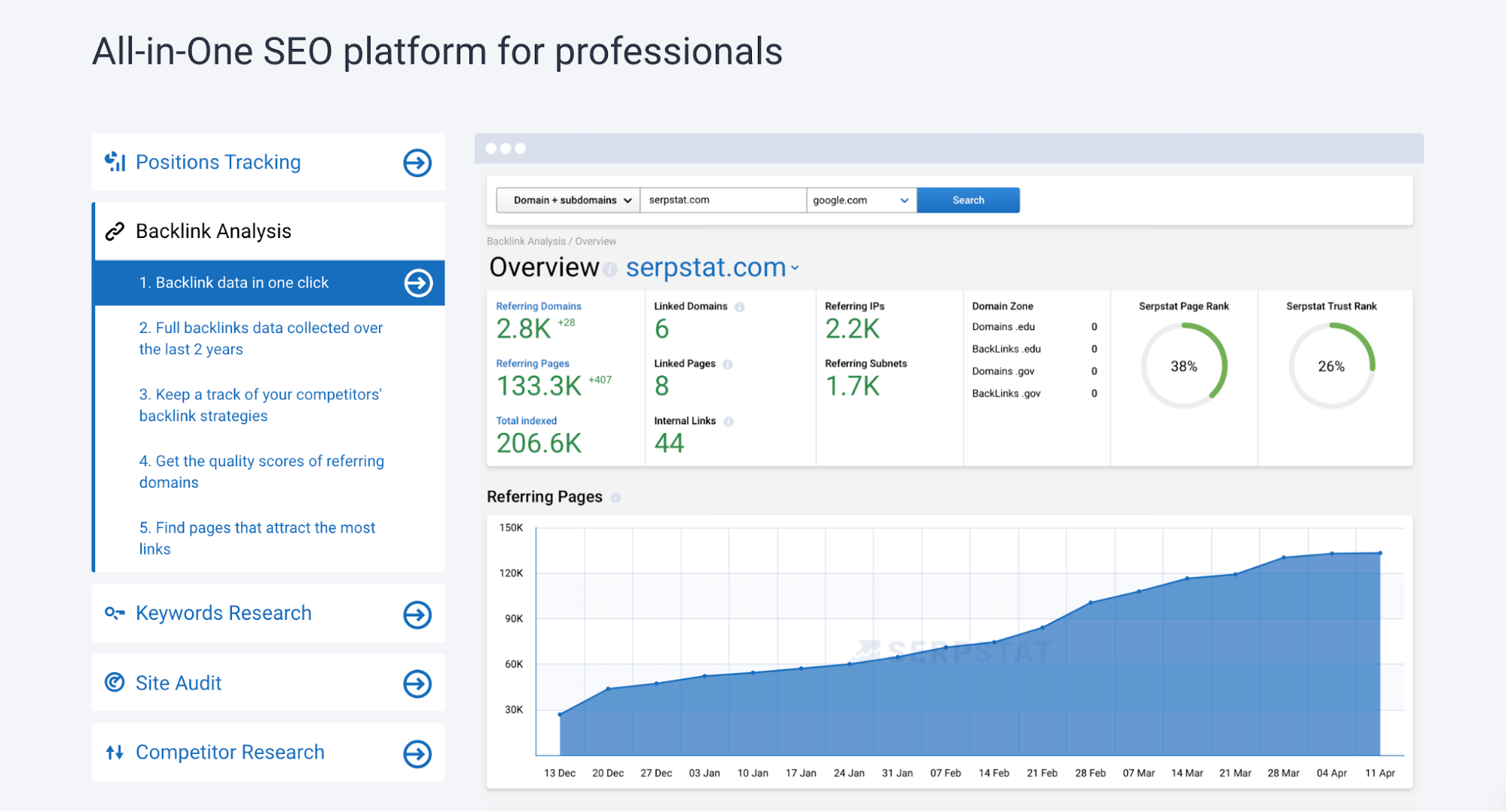The width and height of the screenshot is (1506, 812).
Task: Click info icon beside Linked Pages
Action: [728, 364]
